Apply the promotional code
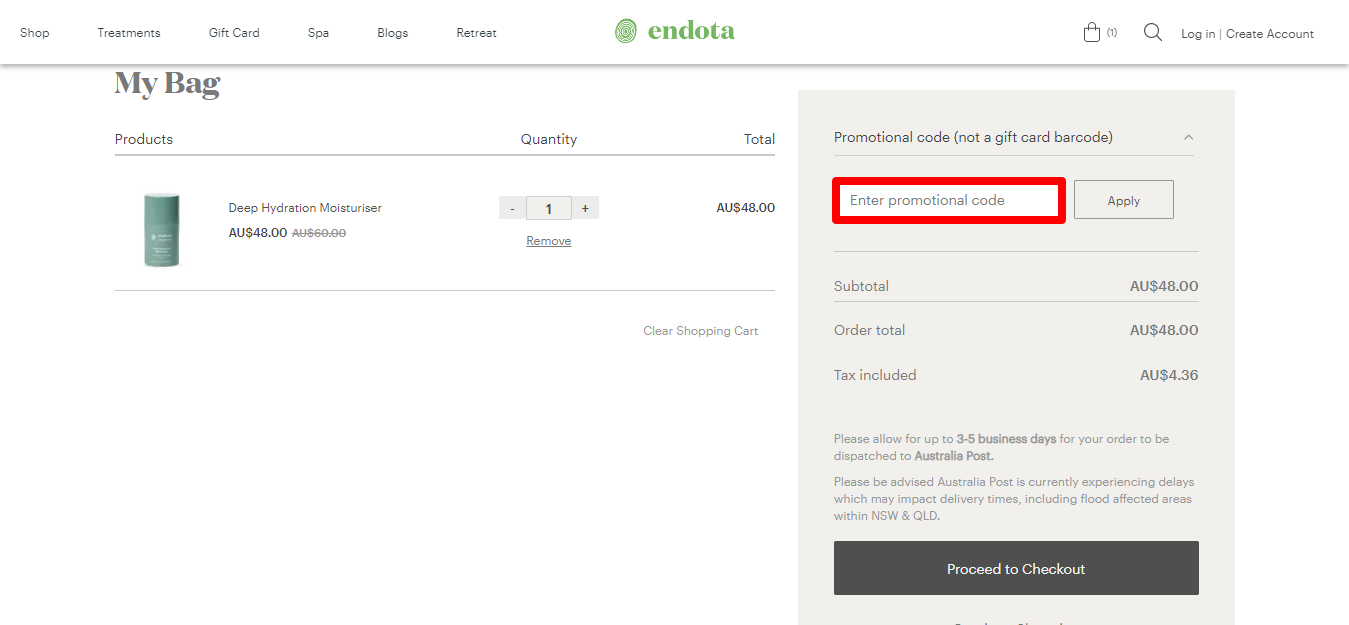 pyautogui.click(x=1123, y=199)
